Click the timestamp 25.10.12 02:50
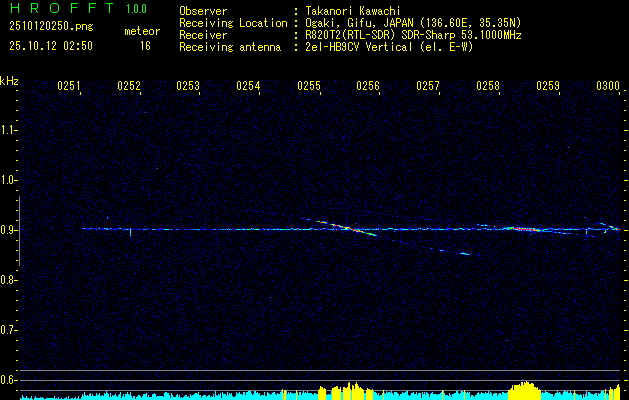The height and width of the screenshot is (400, 629). coord(51,46)
